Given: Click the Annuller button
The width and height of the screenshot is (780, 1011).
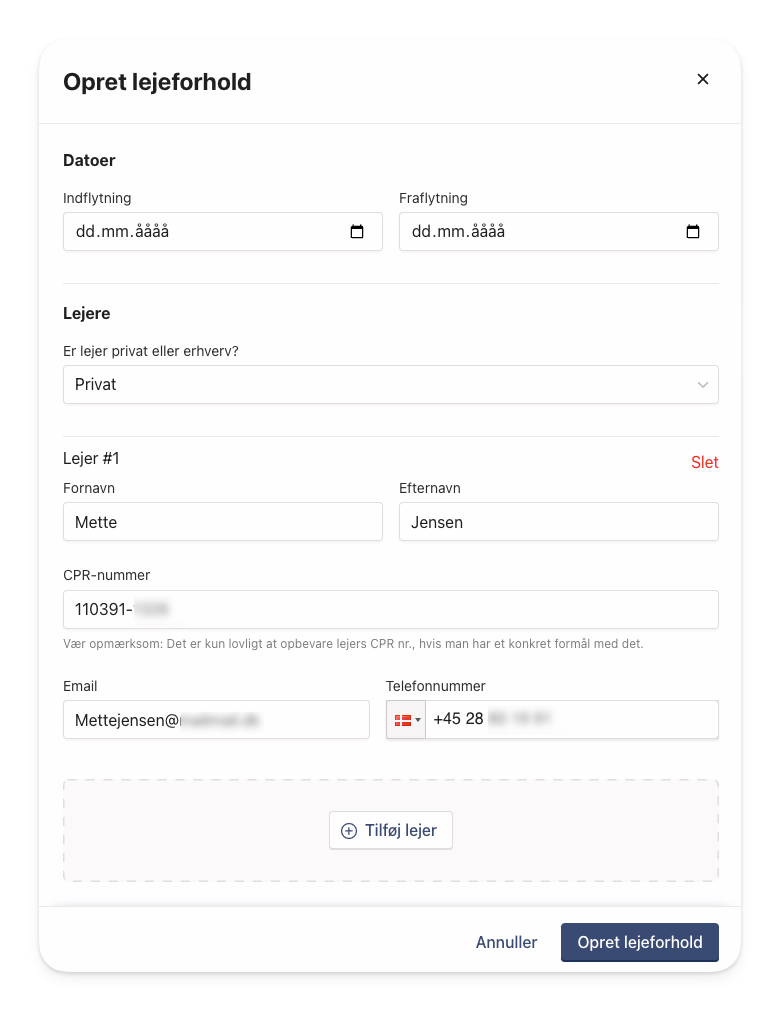Looking at the screenshot, I should 506,942.
